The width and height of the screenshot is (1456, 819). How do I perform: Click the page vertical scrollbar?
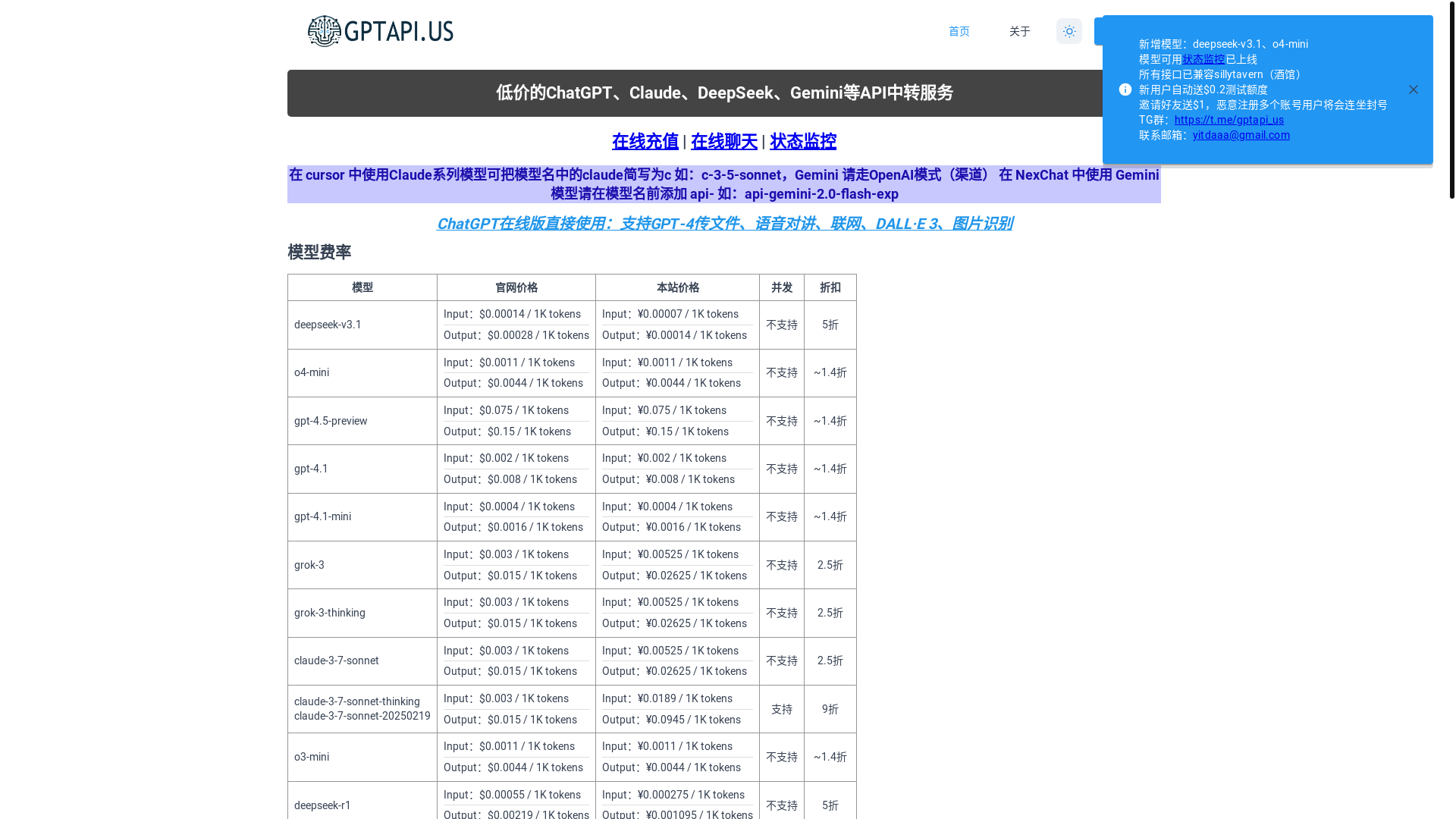[x=1451, y=99]
